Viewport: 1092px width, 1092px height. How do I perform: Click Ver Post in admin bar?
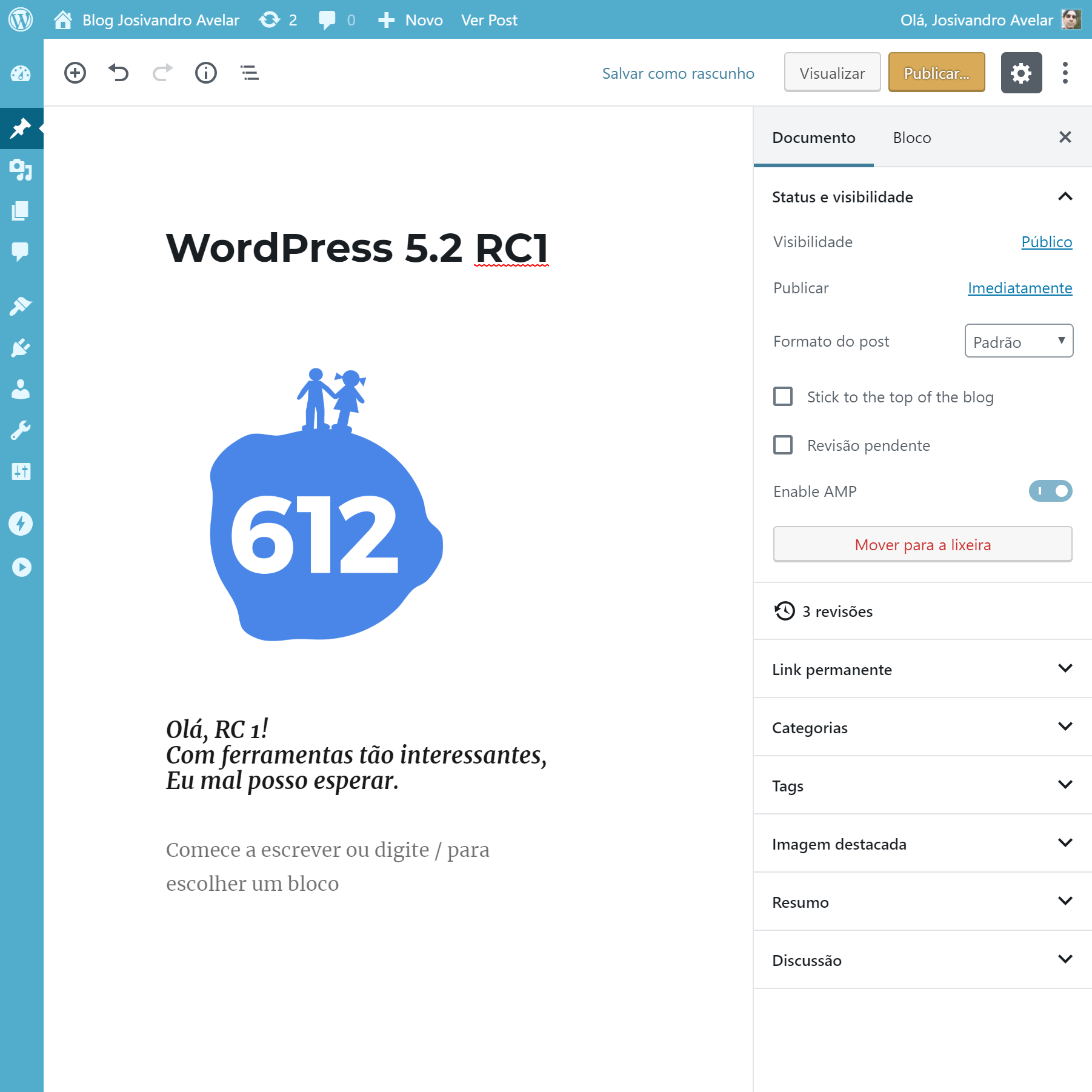click(x=489, y=20)
